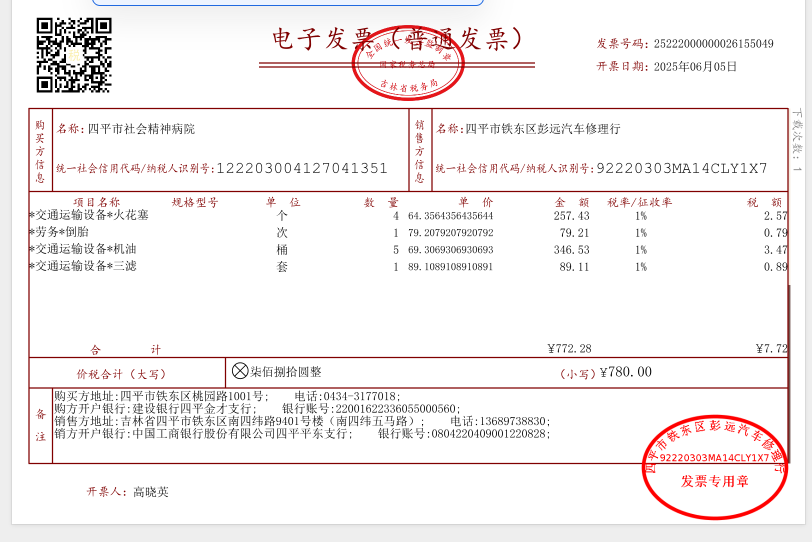Click the total amount ¥772.28
This screenshot has width=812, height=542.
pos(570,348)
